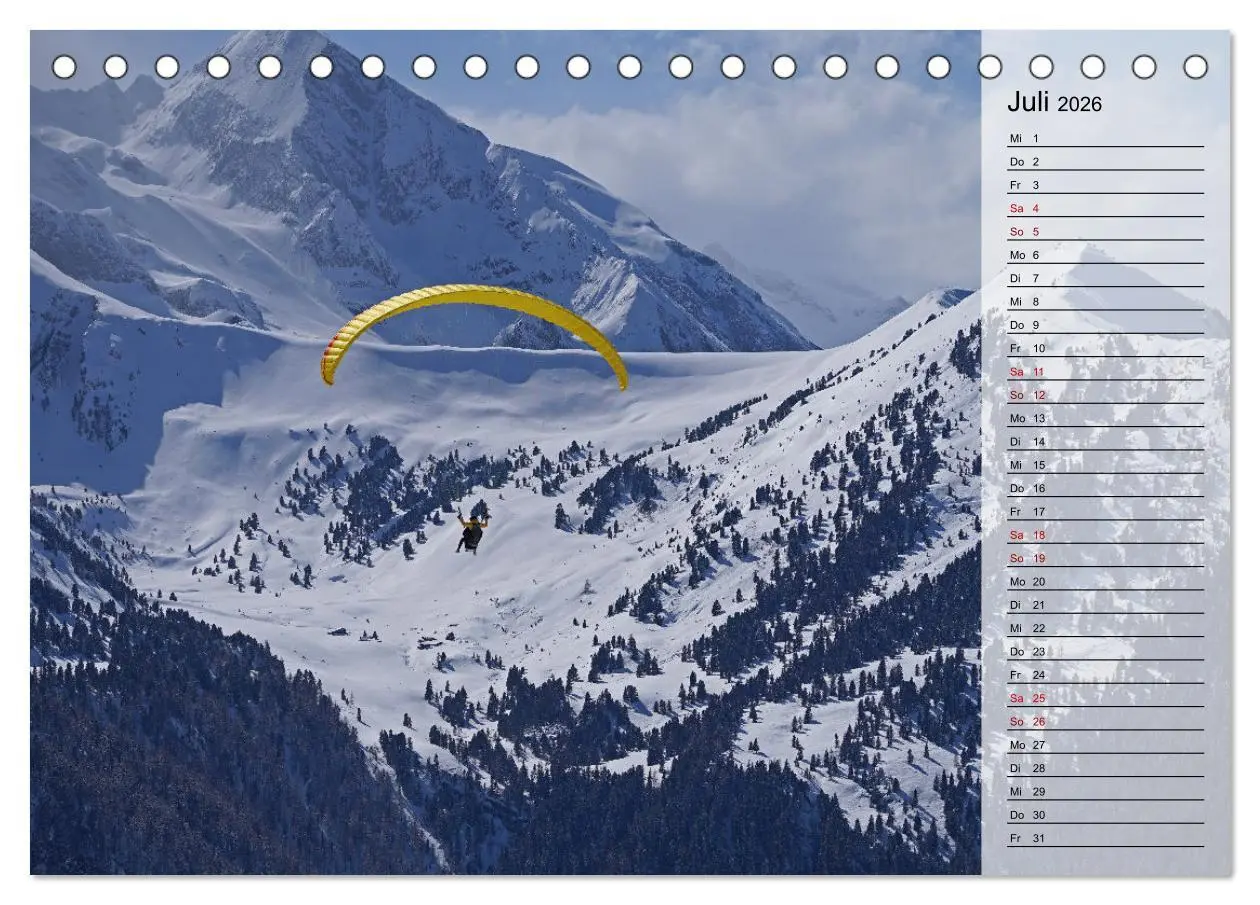Image resolution: width=1260 pixels, height=905 pixels.
Task: Select the red 'Sa 4' row
Action: (x=1105, y=208)
